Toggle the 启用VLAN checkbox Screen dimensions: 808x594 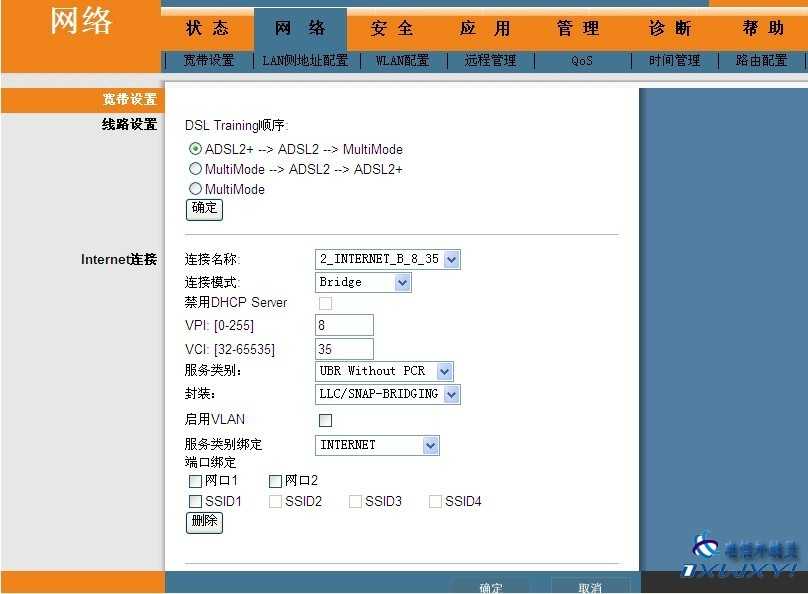pyautogui.click(x=325, y=420)
